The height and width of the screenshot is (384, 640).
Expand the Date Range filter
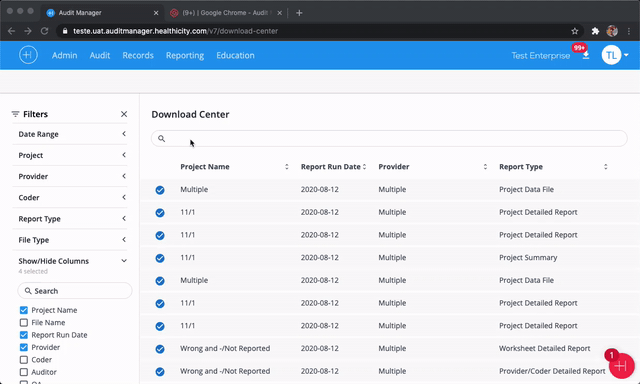124,134
